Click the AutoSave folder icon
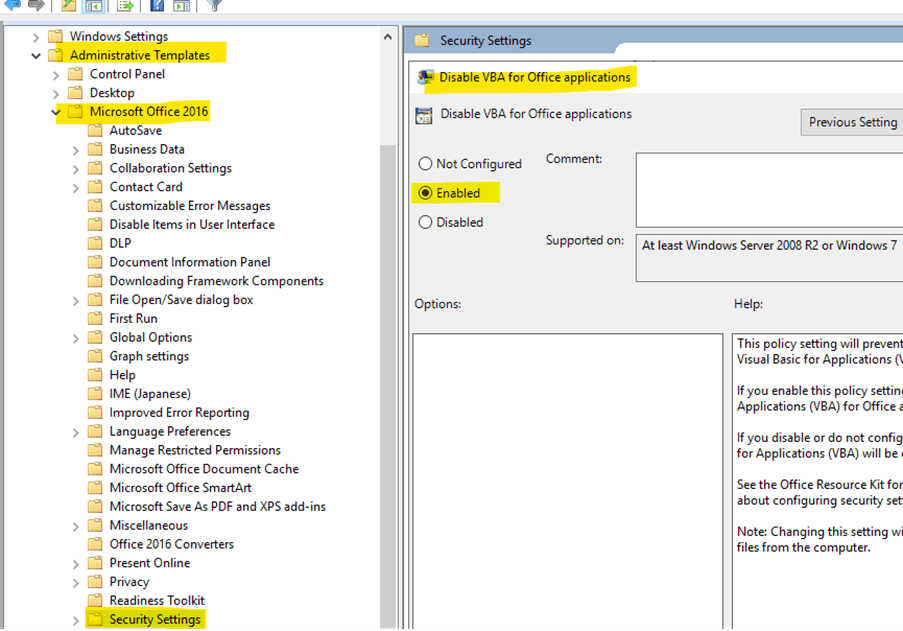The height and width of the screenshot is (631, 903). click(95, 130)
